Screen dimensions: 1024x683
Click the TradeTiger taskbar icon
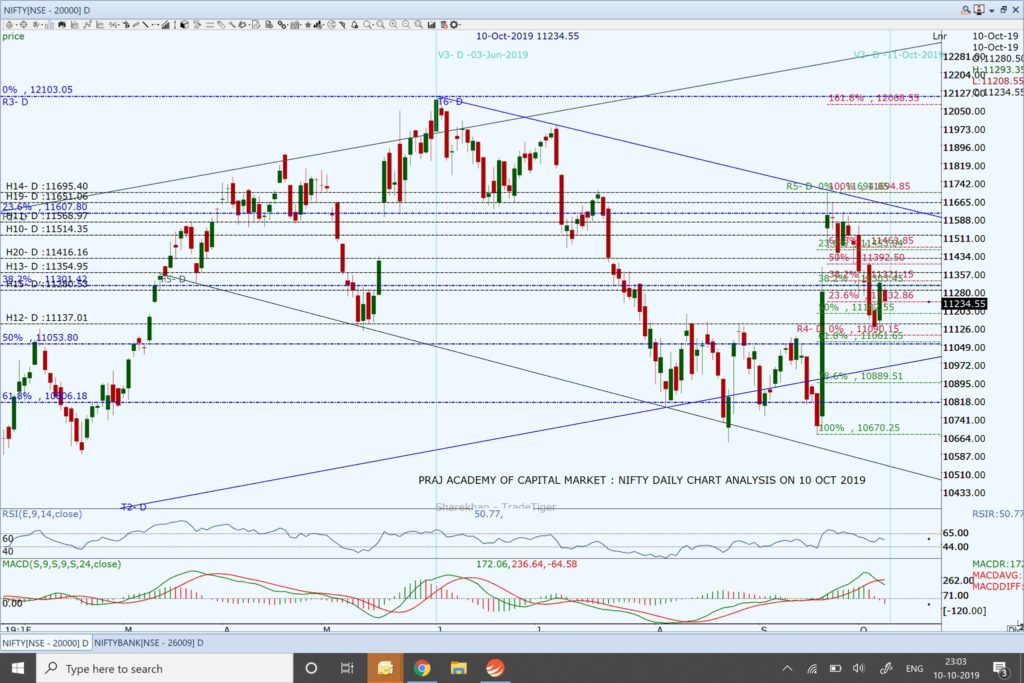click(x=495, y=668)
